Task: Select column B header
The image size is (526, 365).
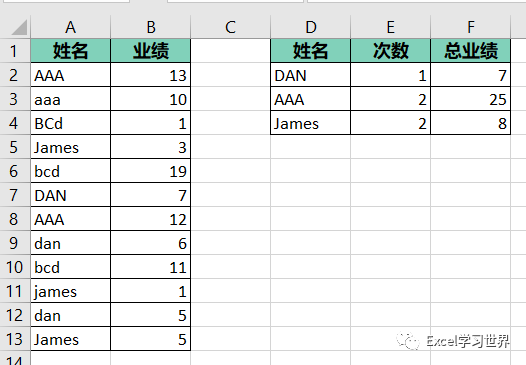Action: click(151, 27)
